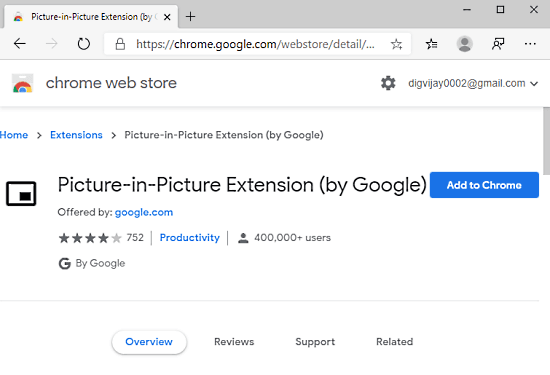This screenshot has height=375, width=550.
Task: Click the forward navigation arrow
Action: pyautogui.click(x=52, y=44)
